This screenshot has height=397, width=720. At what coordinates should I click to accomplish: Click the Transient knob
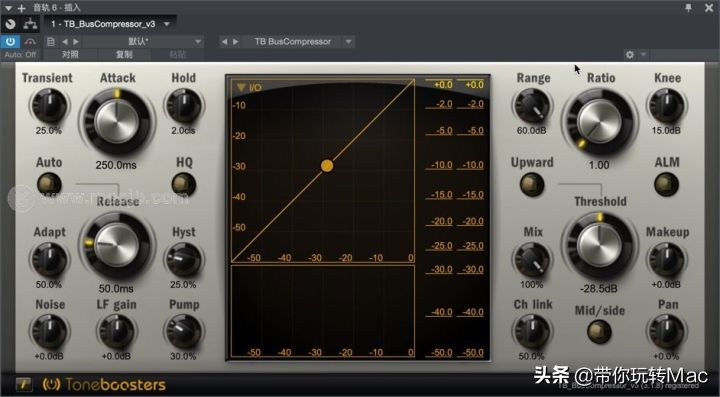click(x=49, y=105)
